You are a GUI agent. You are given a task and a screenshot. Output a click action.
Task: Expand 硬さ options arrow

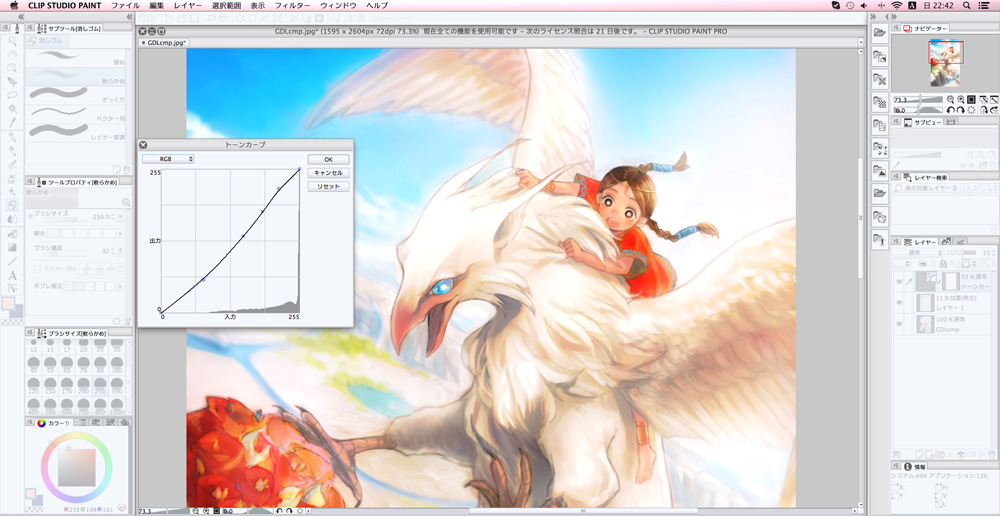(122, 233)
